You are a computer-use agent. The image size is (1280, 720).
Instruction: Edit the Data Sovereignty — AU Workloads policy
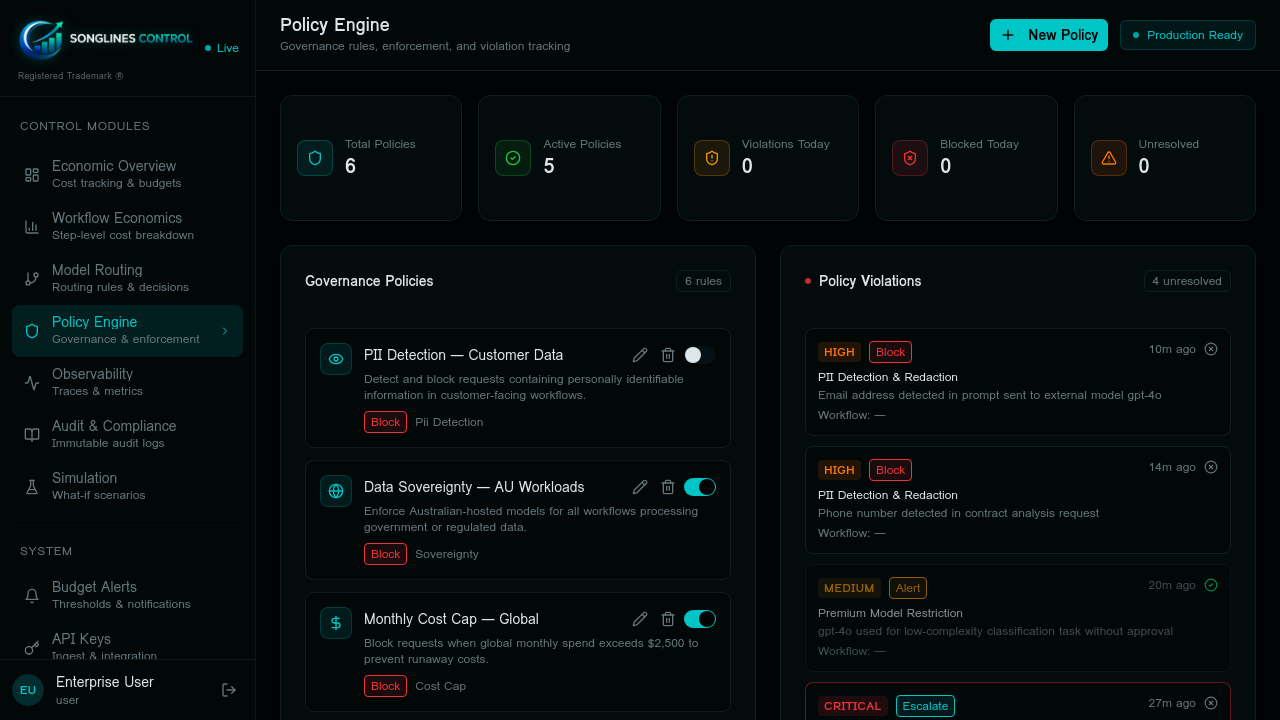(x=640, y=487)
